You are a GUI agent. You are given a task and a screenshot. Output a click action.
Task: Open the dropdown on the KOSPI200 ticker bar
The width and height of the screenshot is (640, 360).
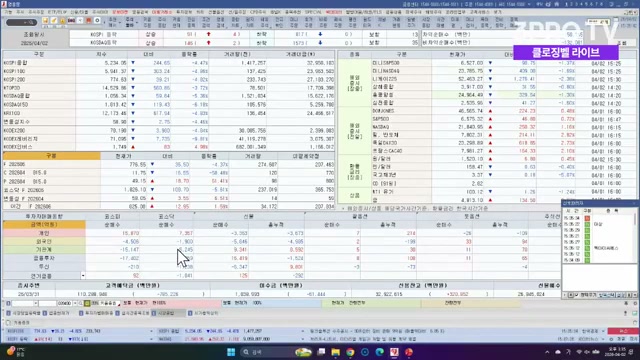pyautogui.click(x=151, y=331)
